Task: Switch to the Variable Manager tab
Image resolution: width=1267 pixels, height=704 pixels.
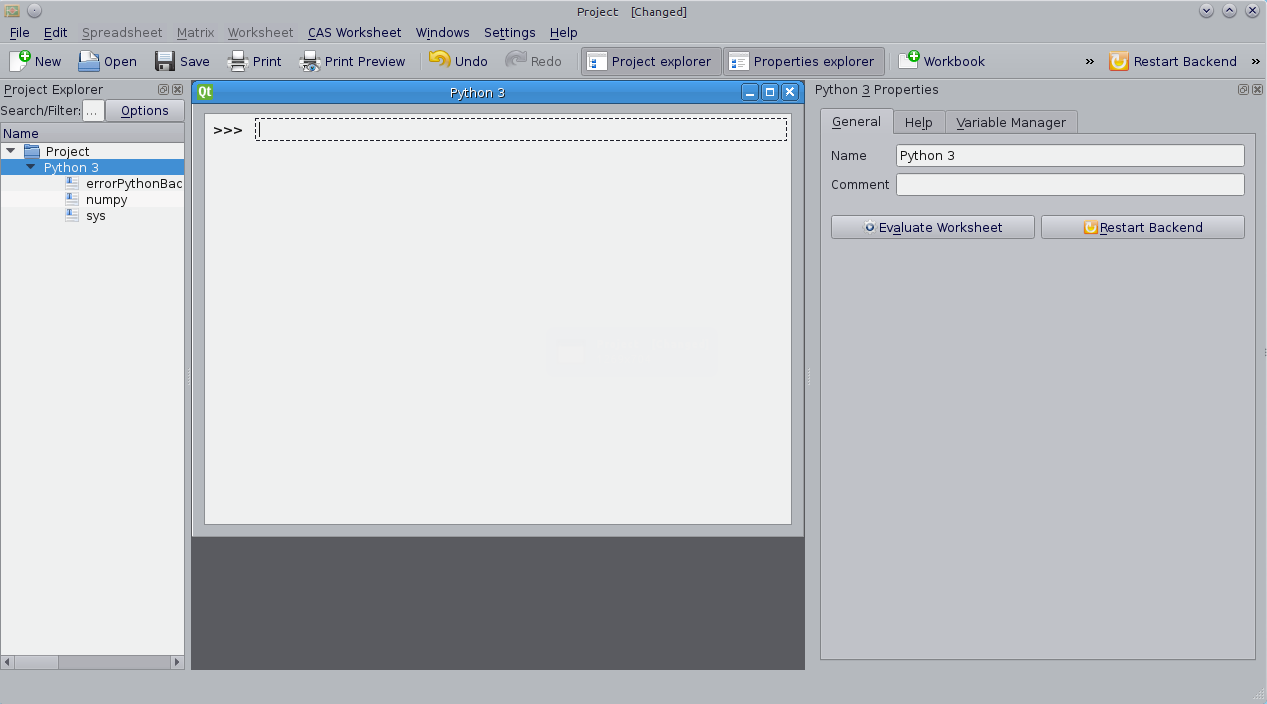Action: [1011, 122]
